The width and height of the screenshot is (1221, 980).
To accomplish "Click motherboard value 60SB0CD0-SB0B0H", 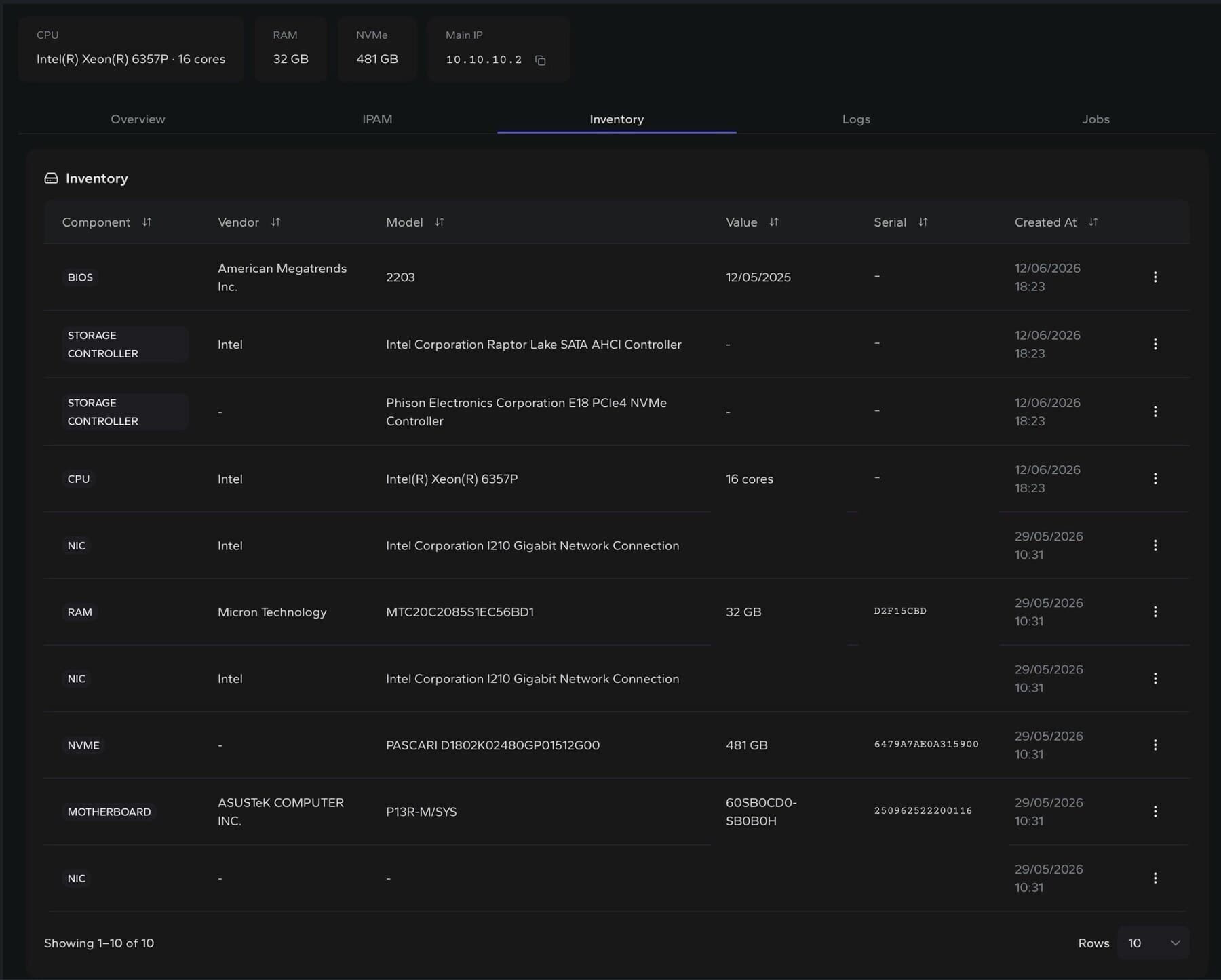I will (x=761, y=811).
